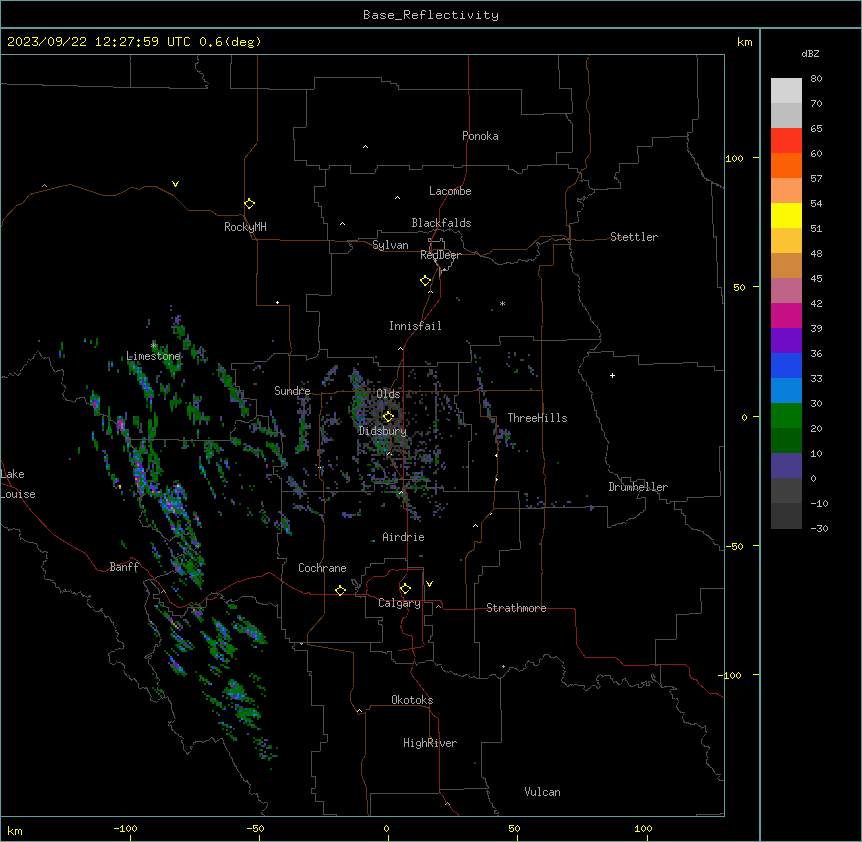Click the Blackfalds city label
The image size is (862, 842).
coord(441,223)
